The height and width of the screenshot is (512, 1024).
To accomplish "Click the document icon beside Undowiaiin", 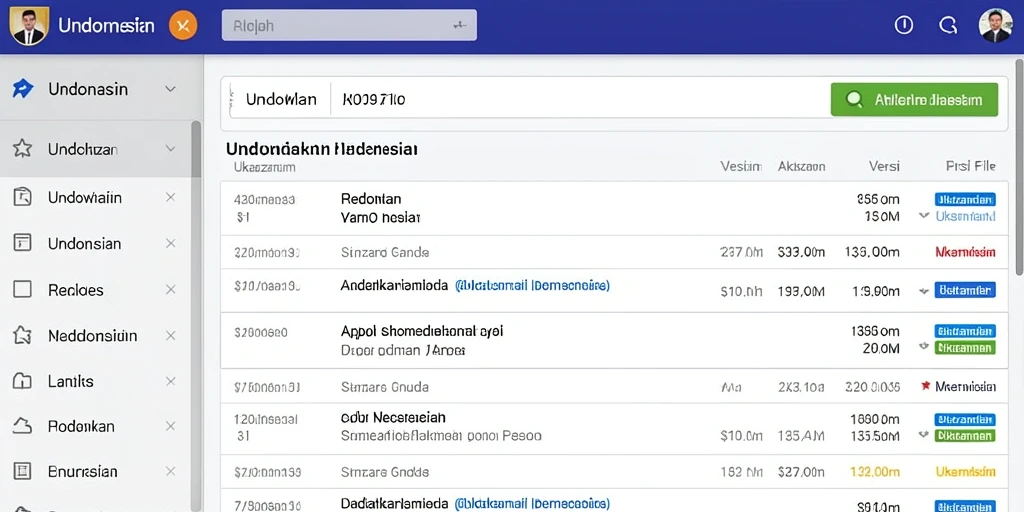I will [22, 197].
